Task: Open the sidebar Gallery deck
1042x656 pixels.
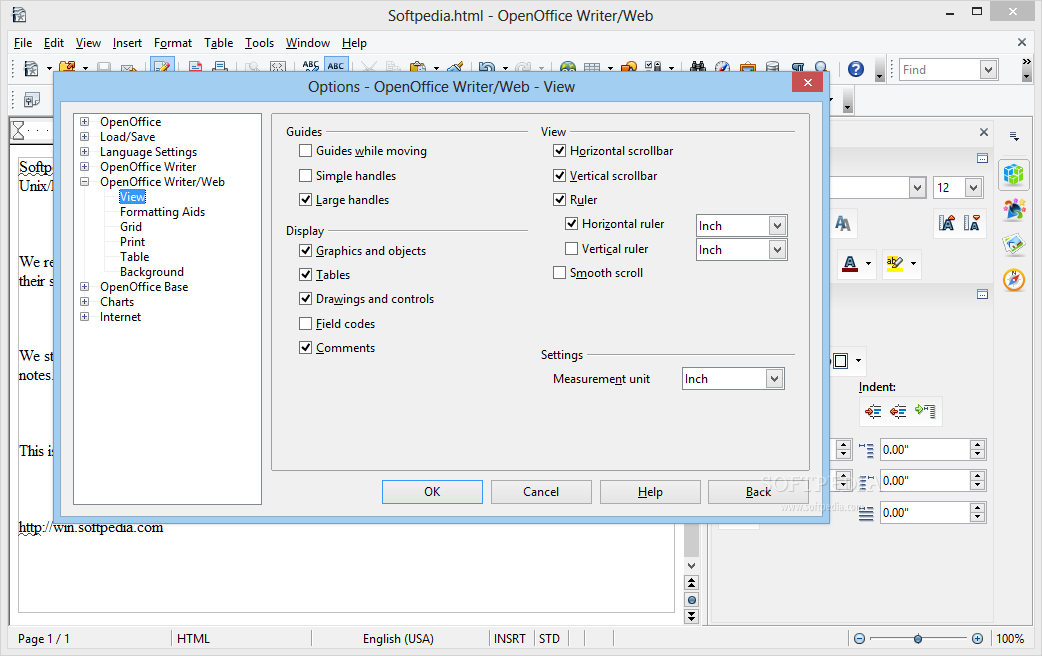Action: (1013, 245)
